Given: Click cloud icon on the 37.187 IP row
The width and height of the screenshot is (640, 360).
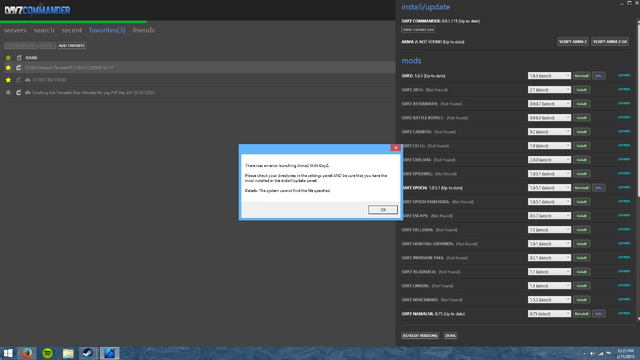Looking at the screenshot, I should 27,80.
